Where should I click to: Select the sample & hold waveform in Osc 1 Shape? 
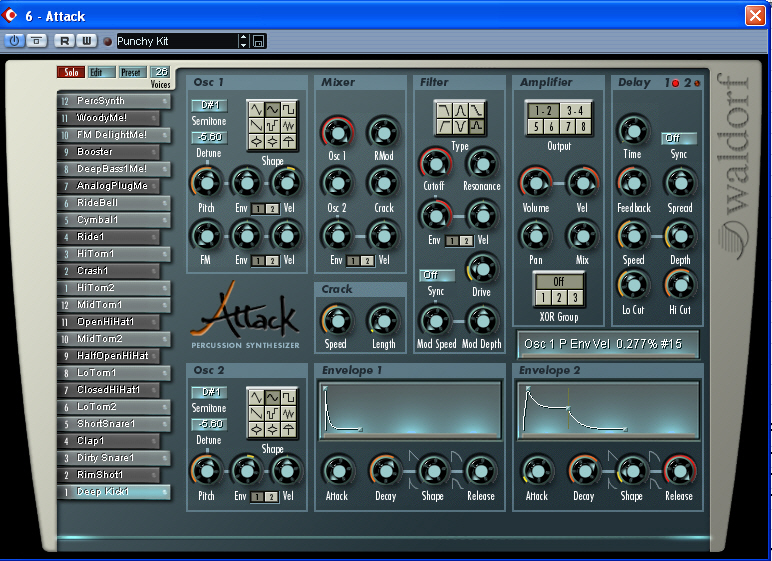coord(272,126)
